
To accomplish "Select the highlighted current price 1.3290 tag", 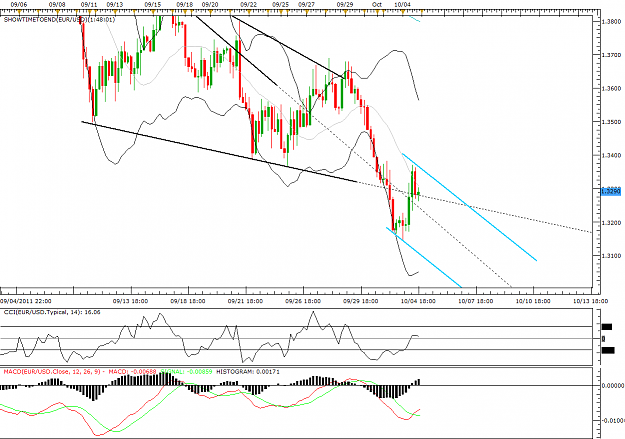I will click(x=611, y=192).
